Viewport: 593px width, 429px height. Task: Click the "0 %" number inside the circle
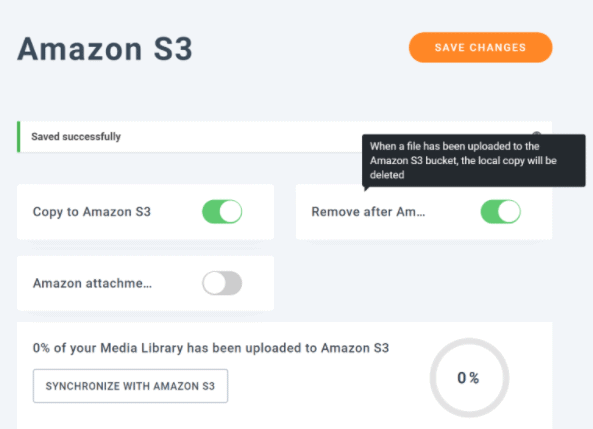[468, 378]
